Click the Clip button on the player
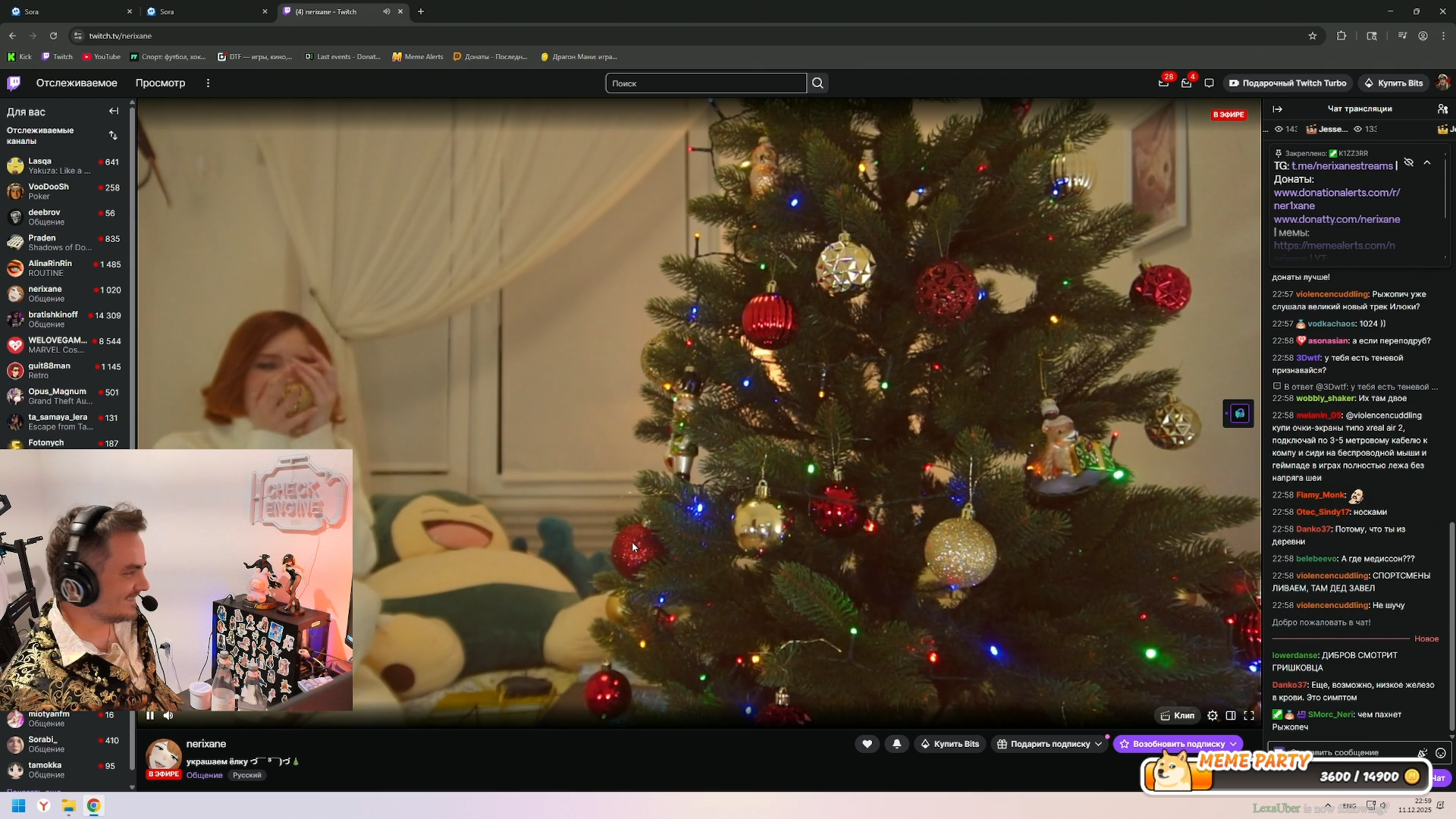The width and height of the screenshot is (1456, 819). (1177, 715)
